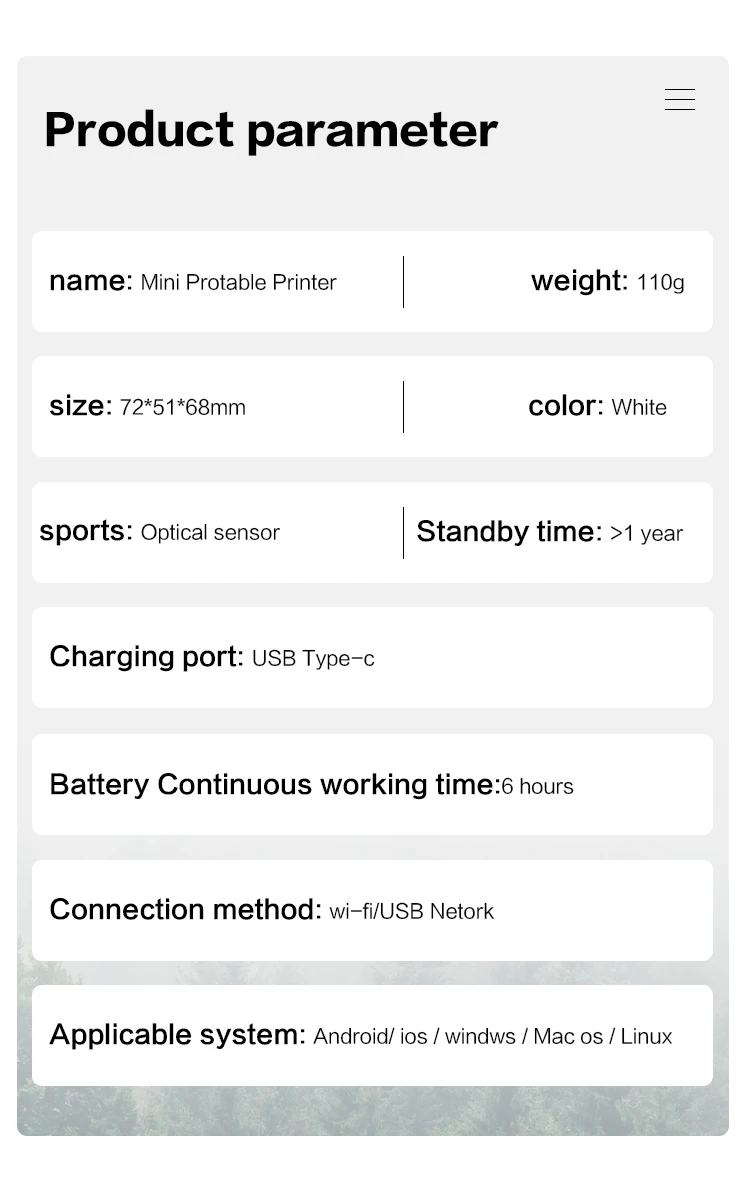Click the color label

(x=565, y=406)
